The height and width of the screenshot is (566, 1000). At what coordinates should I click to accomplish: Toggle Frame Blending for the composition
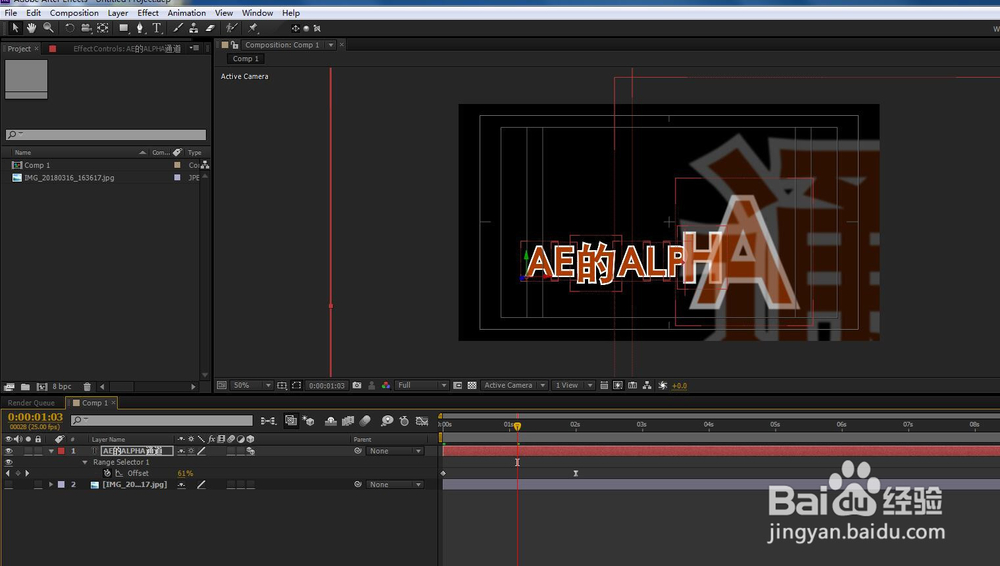tap(348, 421)
